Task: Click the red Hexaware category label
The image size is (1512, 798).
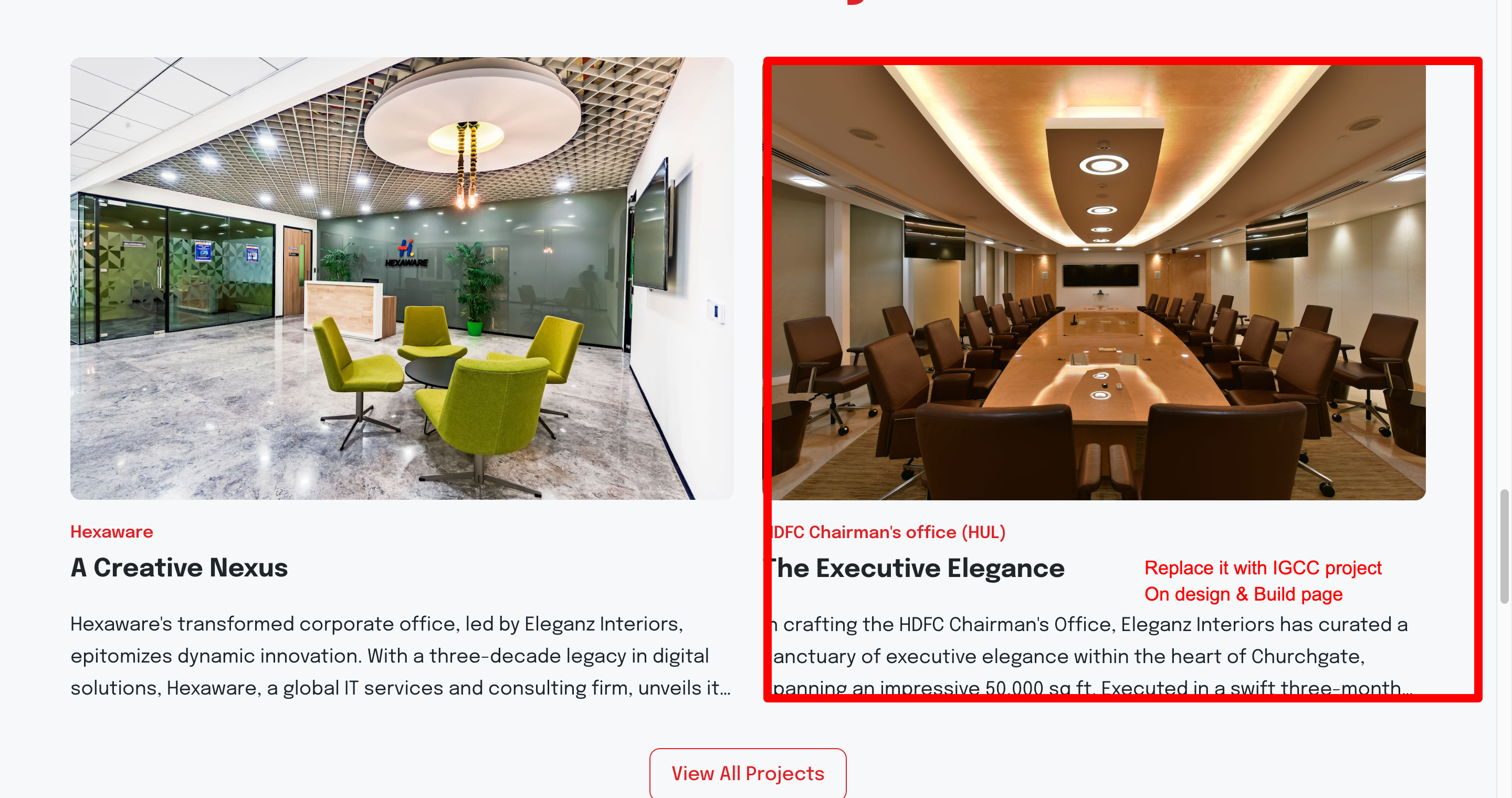Action: click(111, 532)
